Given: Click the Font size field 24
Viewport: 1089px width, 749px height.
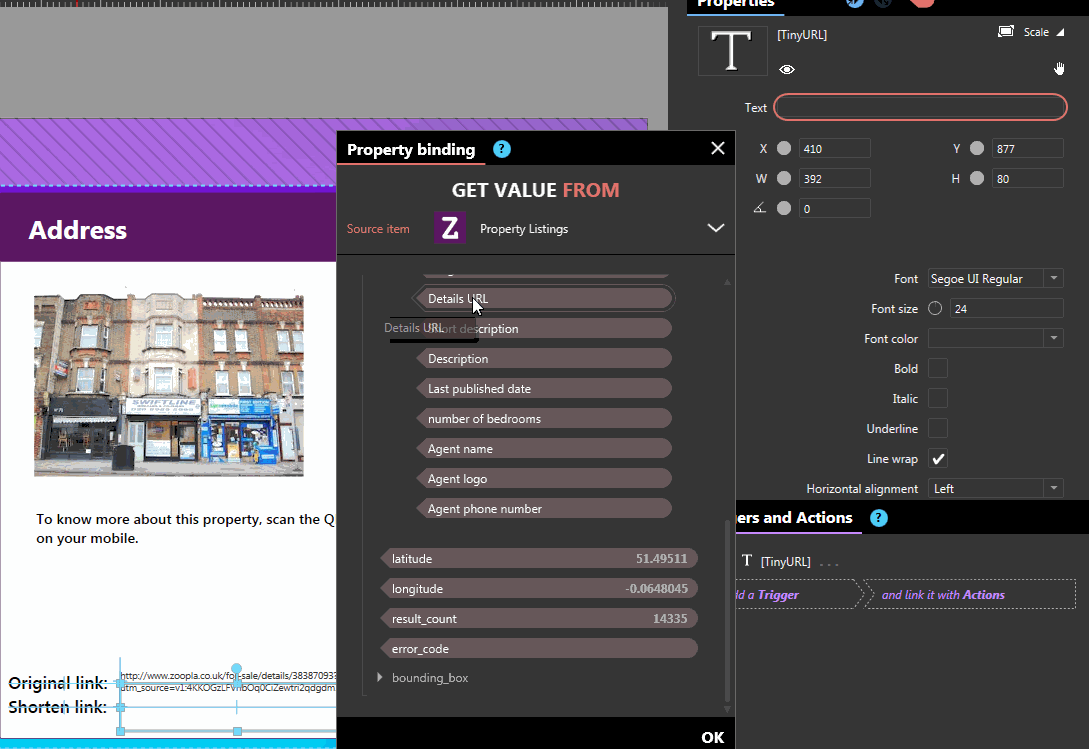Looking at the screenshot, I should click(x=1006, y=308).
